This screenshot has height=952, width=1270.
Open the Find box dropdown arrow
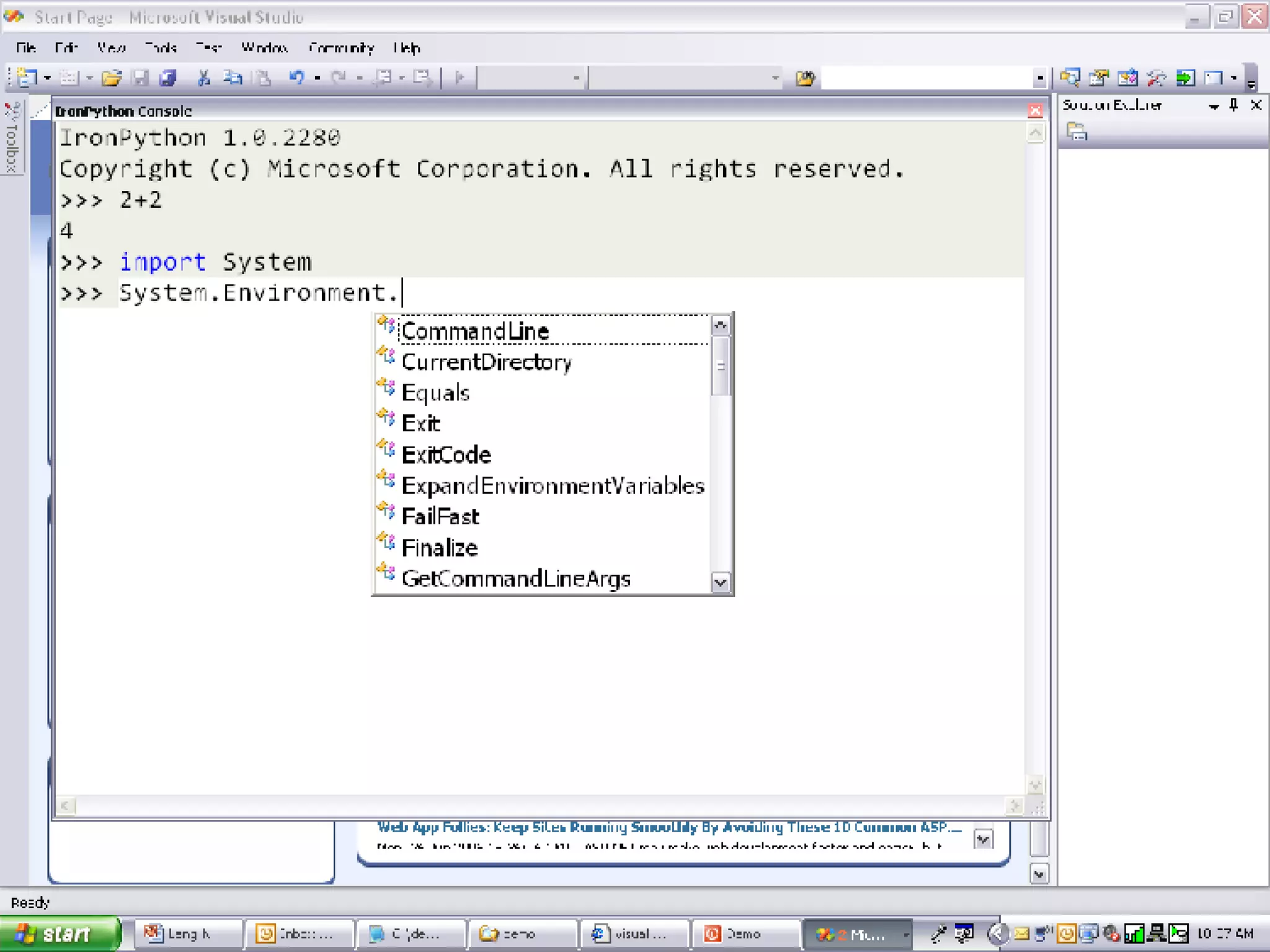pyautogui.click(x=1040, y=78)
